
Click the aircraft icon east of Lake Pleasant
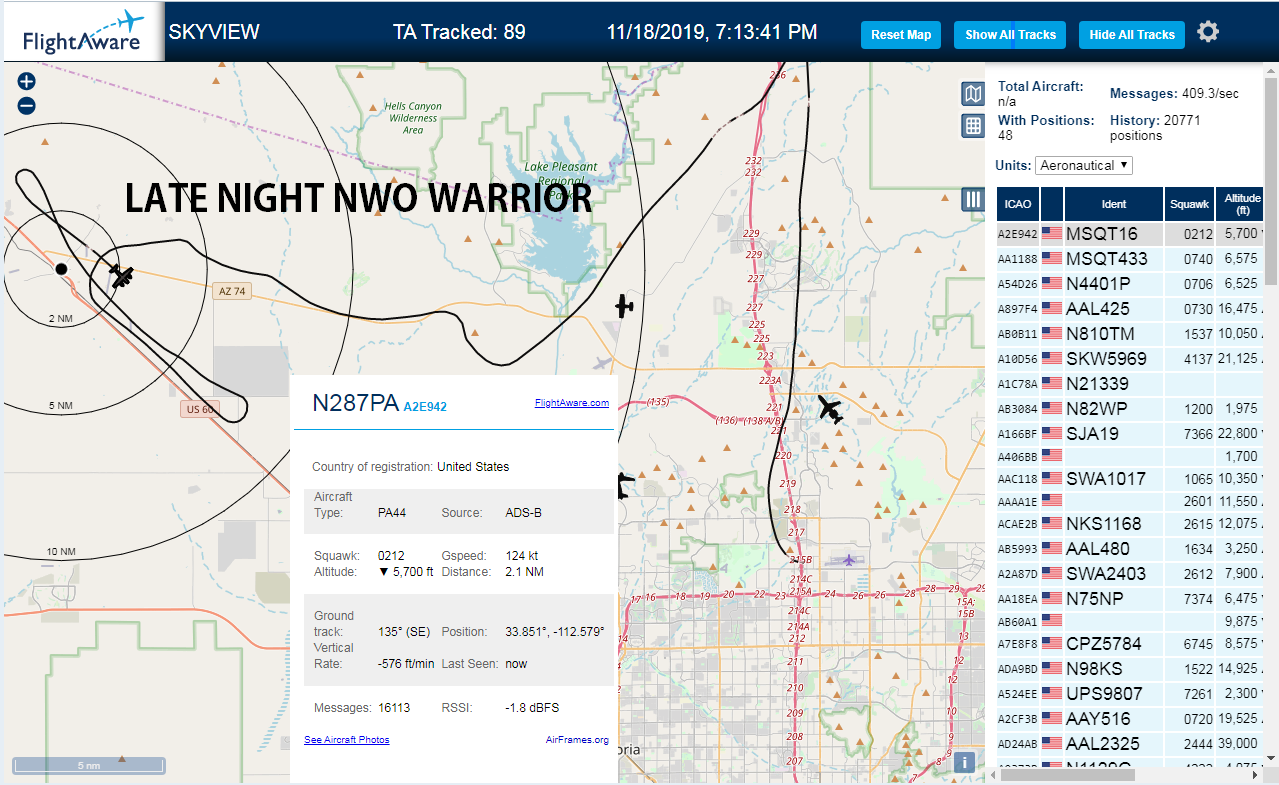[x=624, y=306]
